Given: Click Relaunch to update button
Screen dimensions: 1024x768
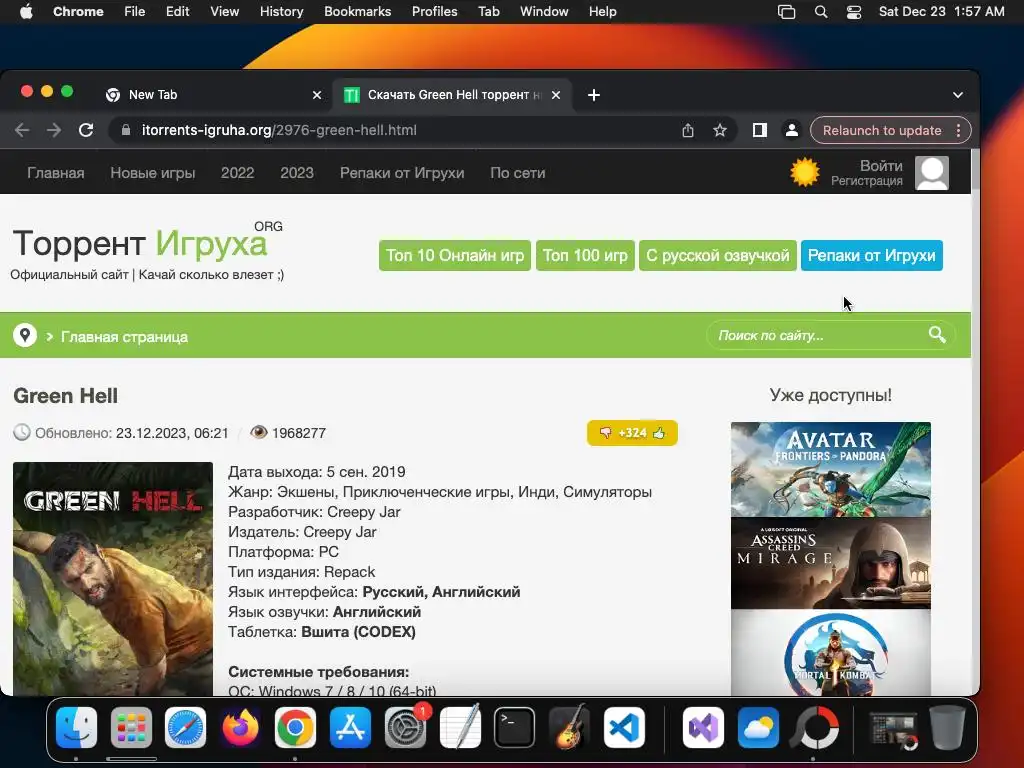Looking at the screenshot, I should 882,130.
